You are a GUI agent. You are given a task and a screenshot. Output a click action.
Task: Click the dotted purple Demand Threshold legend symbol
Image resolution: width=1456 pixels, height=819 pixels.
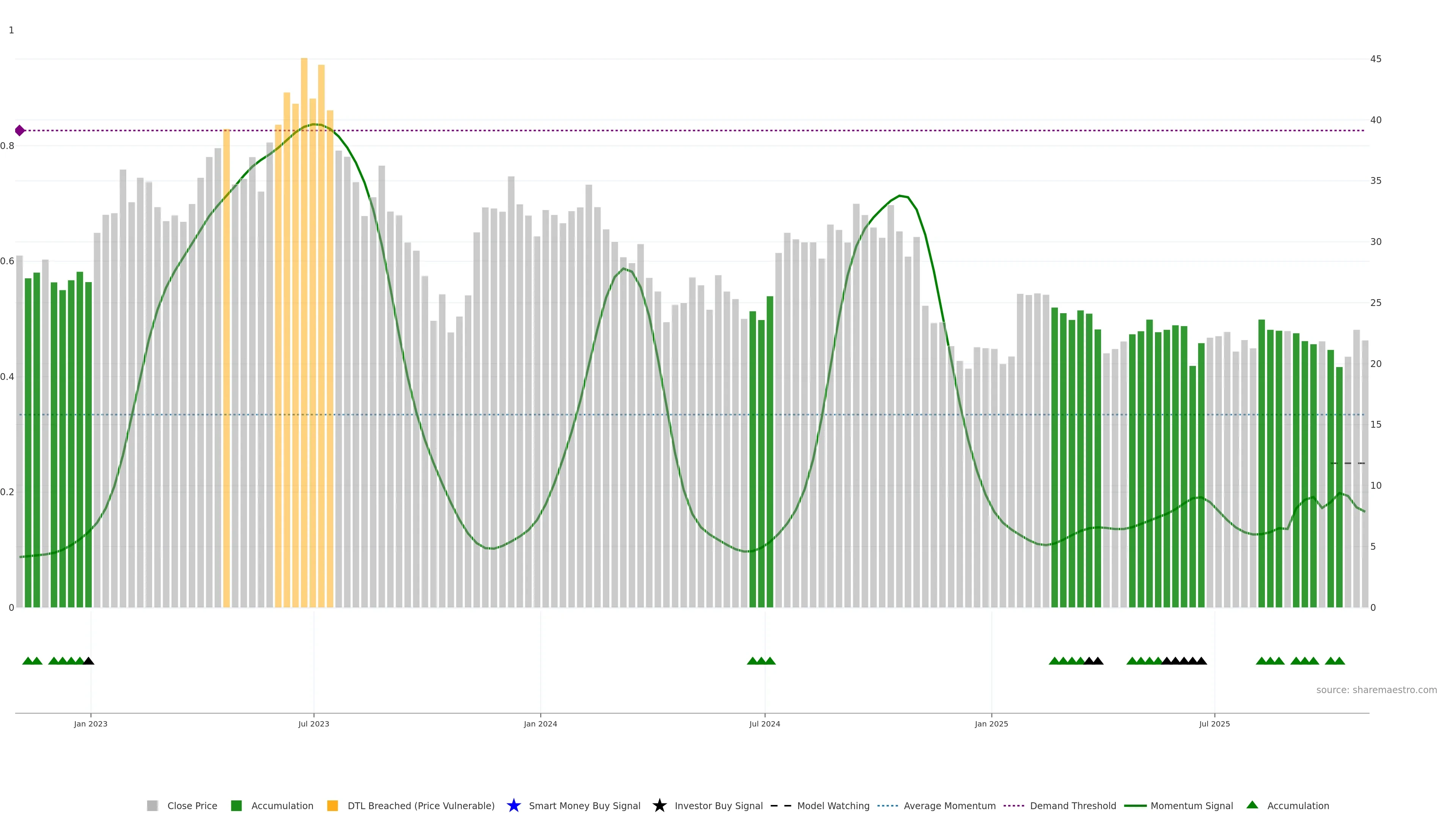[1014, 805]
